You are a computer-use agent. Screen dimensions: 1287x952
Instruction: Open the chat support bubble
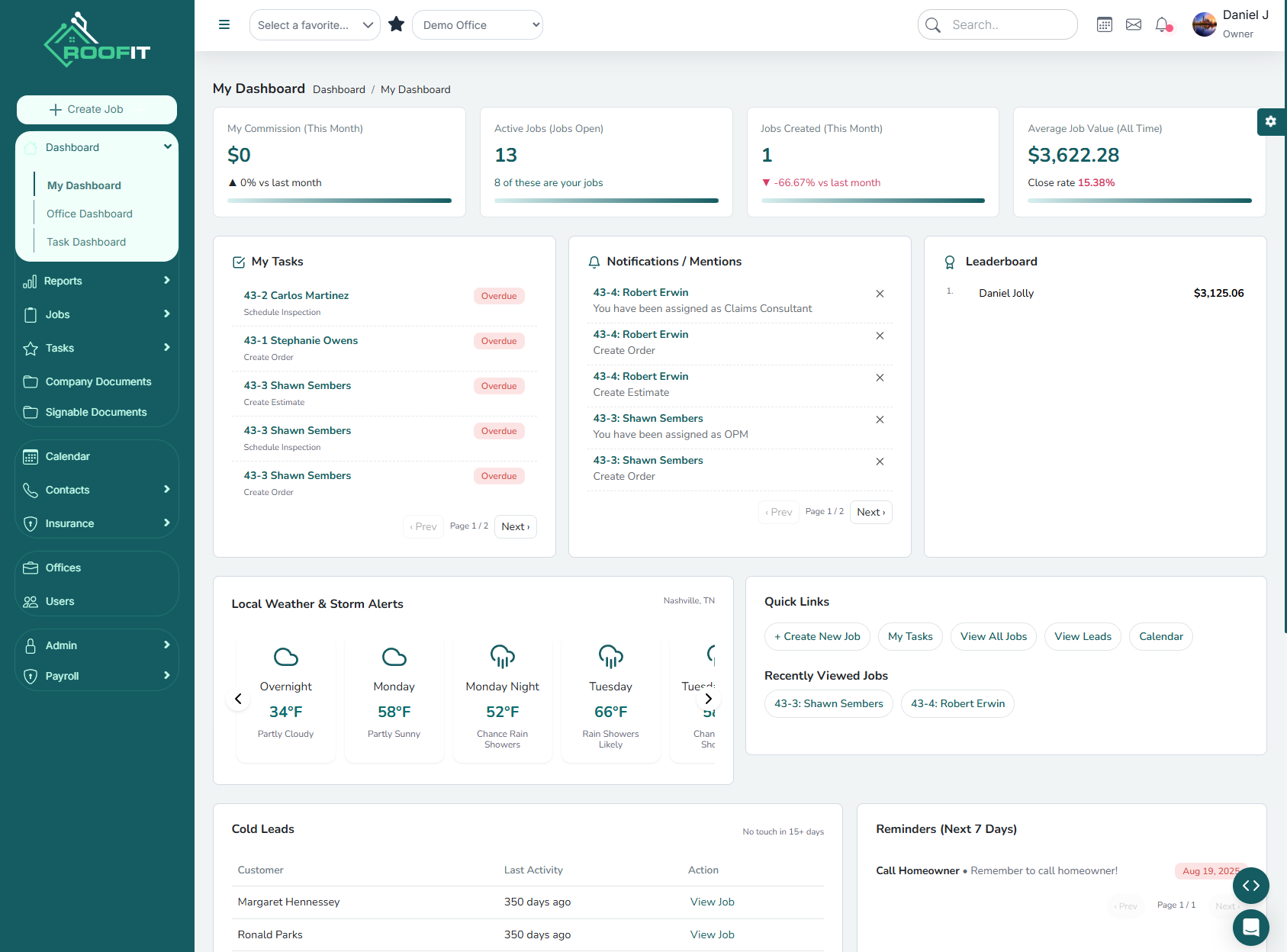click(x=1250, y=928)
